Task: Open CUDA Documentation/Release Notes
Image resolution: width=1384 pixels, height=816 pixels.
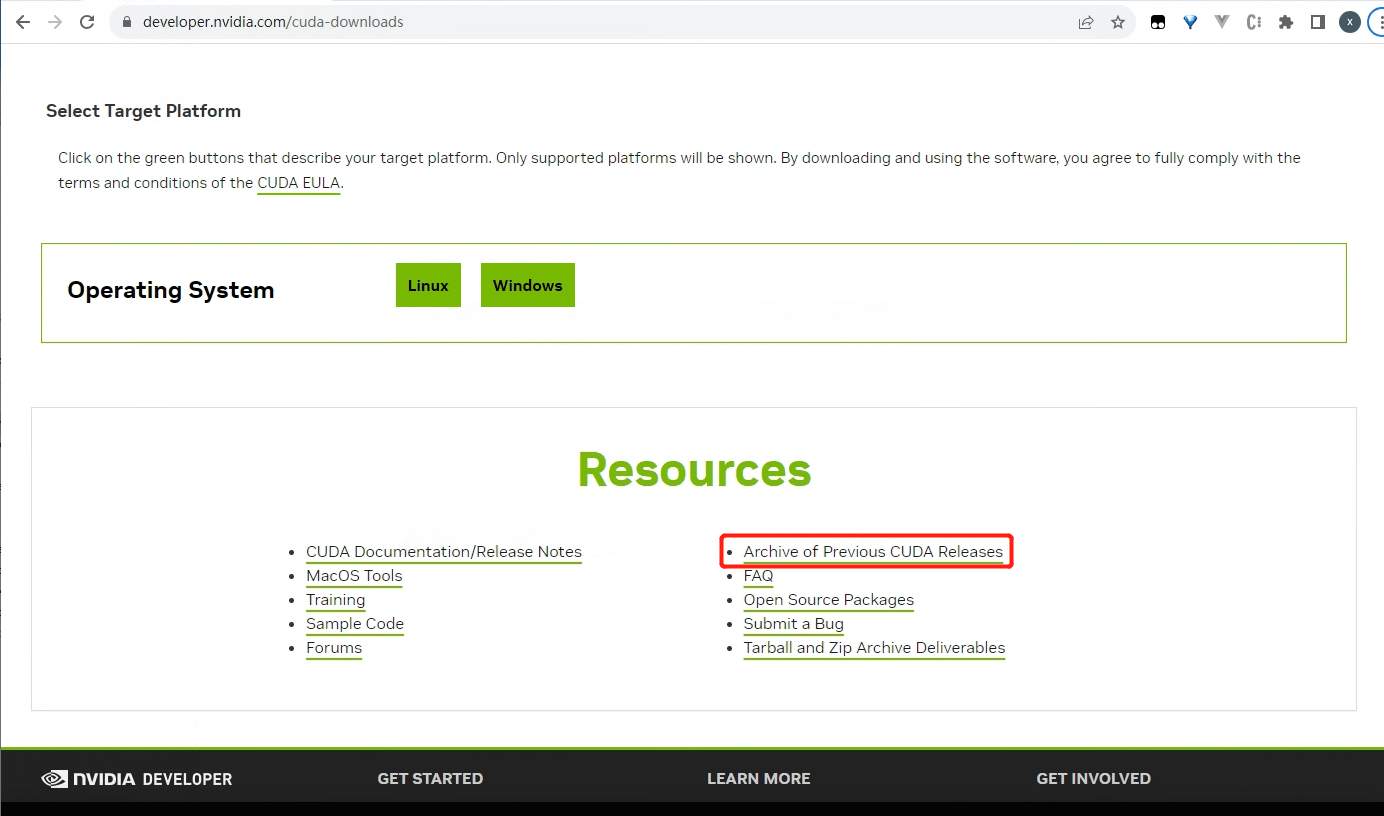Action: coord(444,552)
